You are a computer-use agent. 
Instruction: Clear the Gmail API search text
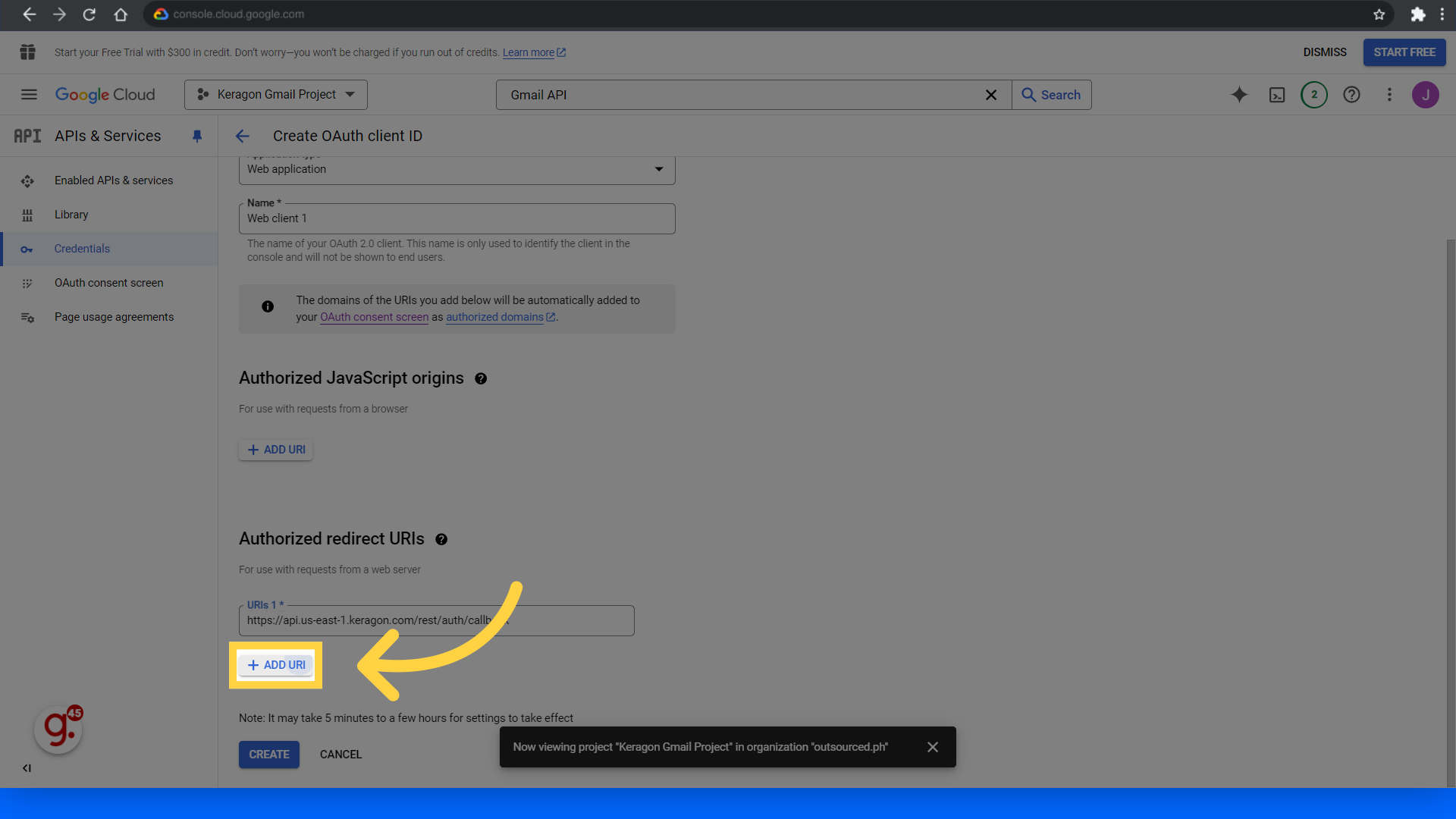pos(991,95)
